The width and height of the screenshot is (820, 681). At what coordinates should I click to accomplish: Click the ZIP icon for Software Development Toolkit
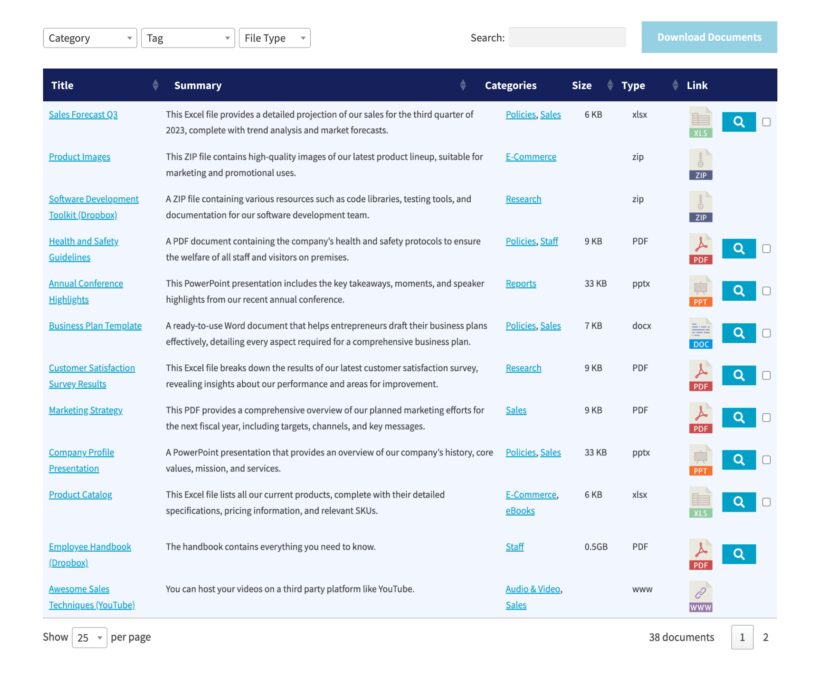pyautogui.click(x=699, y=206)
